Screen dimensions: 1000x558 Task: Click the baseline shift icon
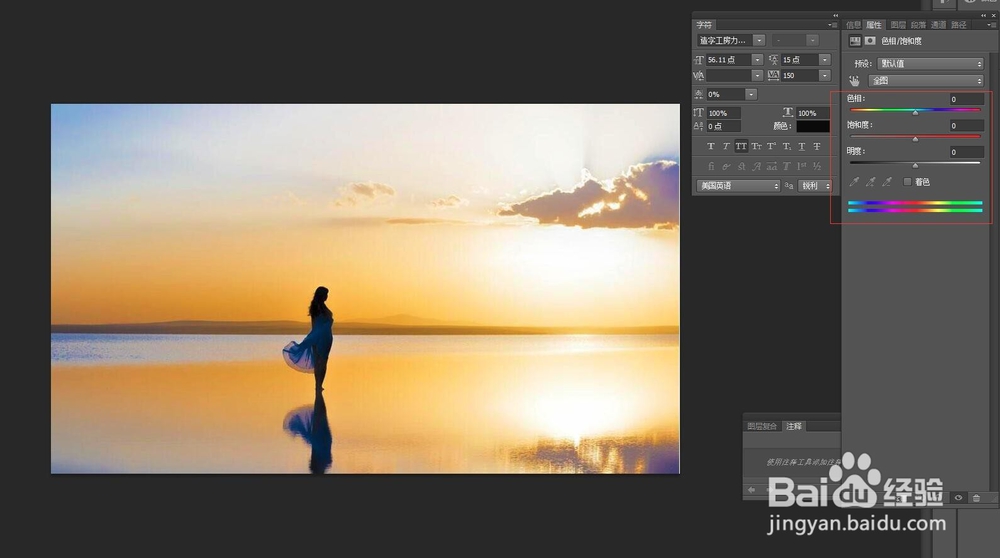point(699,126)
